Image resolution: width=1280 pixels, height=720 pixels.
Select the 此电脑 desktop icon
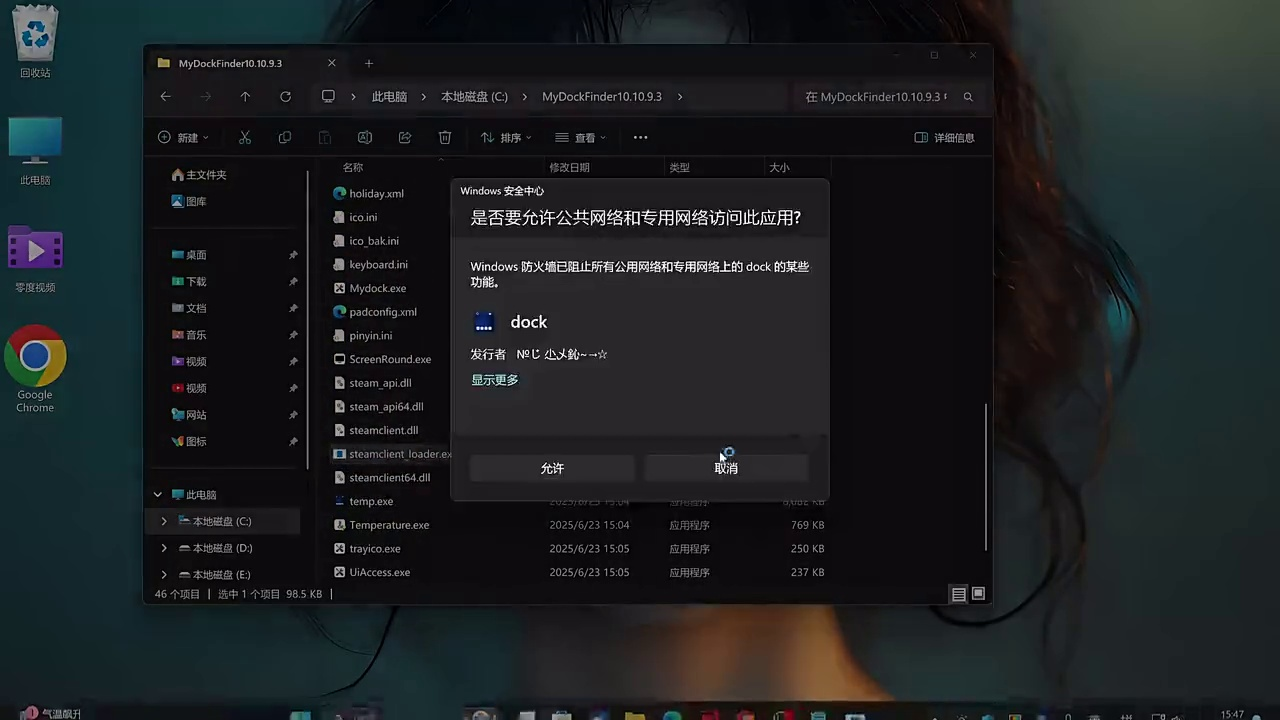pyautogui.click(x=35, y=152)
